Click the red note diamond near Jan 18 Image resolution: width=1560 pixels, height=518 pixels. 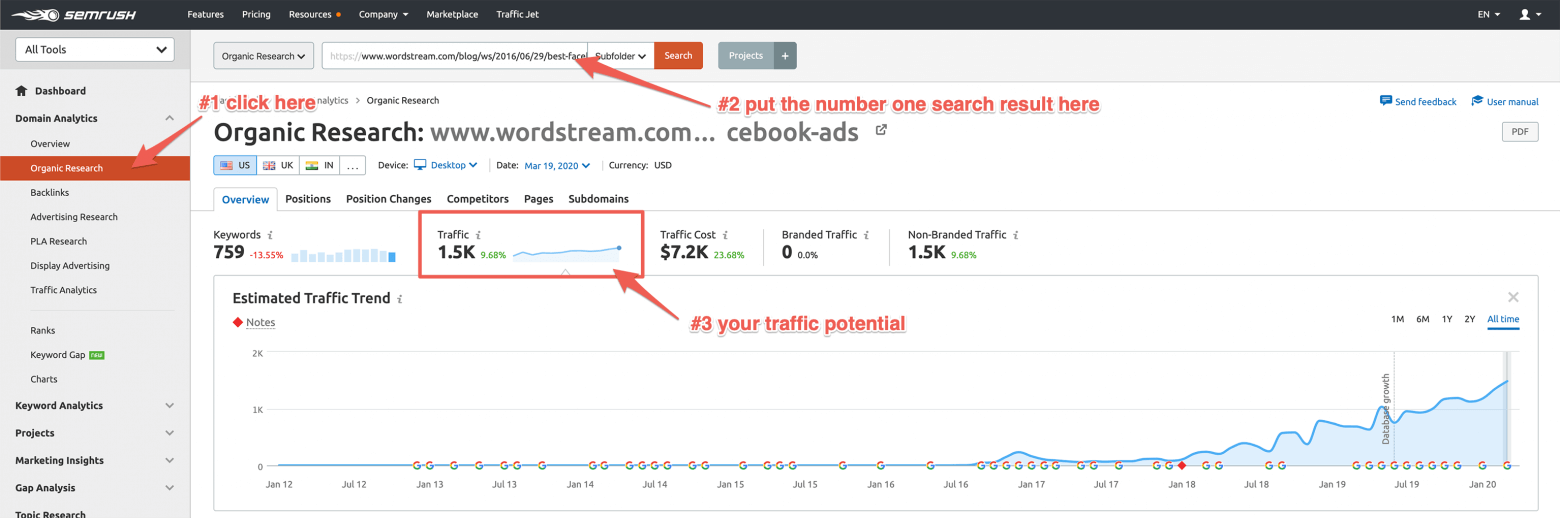(1181, 465)
